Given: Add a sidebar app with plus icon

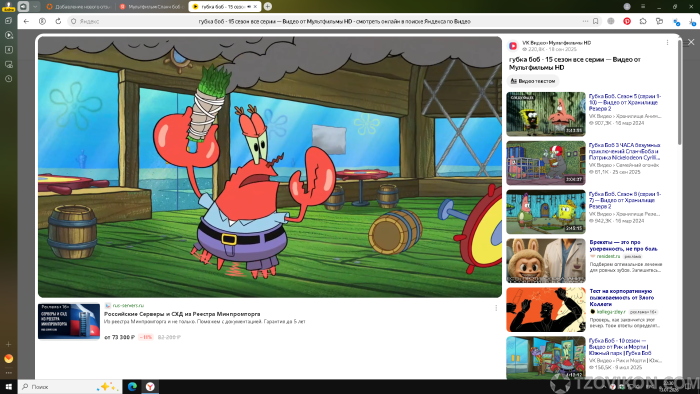Looking at the screenshot, I should 8,344.
